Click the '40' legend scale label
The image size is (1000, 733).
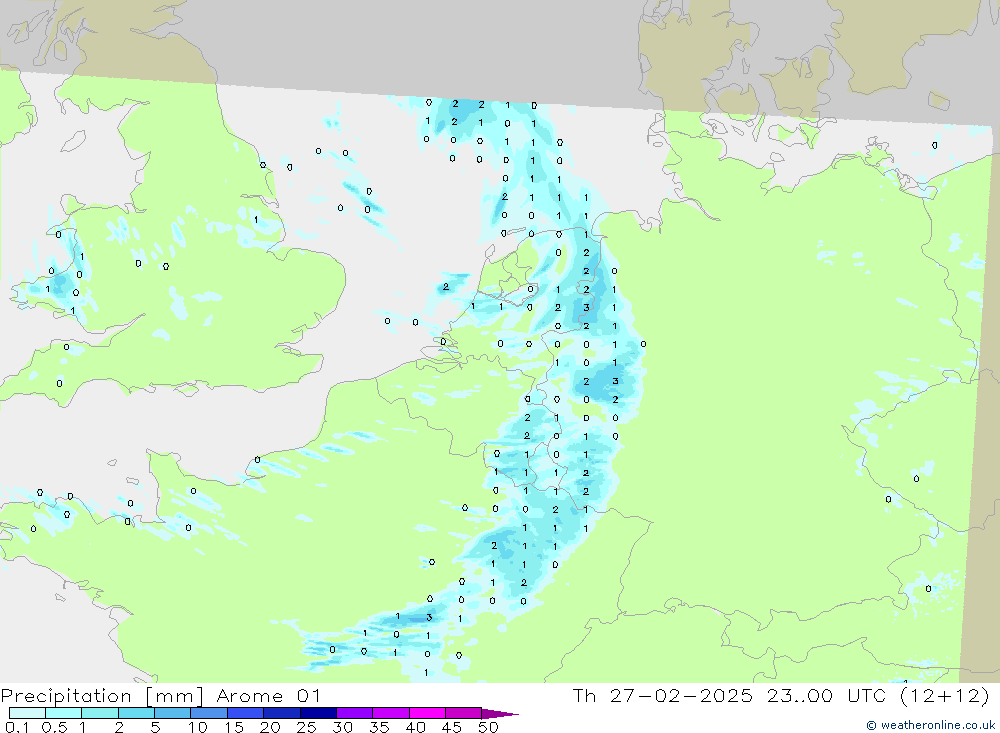415,727
